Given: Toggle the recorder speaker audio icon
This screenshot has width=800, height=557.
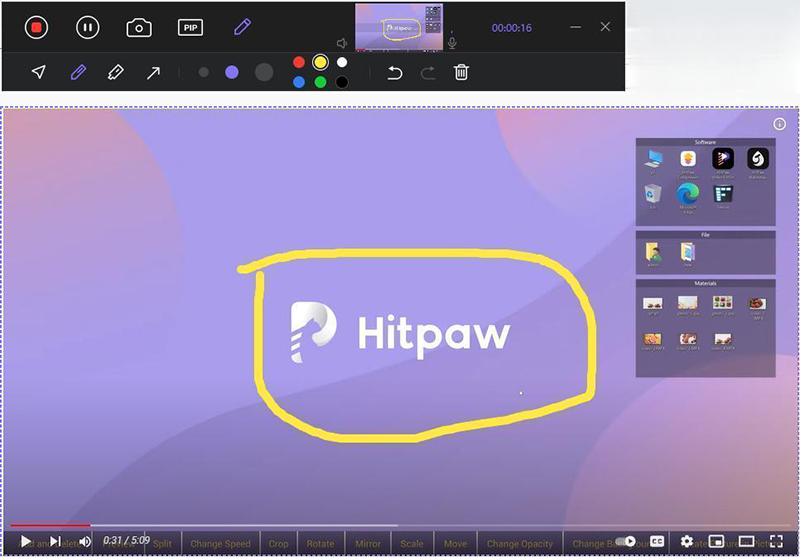Looking at the screenshot, I should point(342,43).
